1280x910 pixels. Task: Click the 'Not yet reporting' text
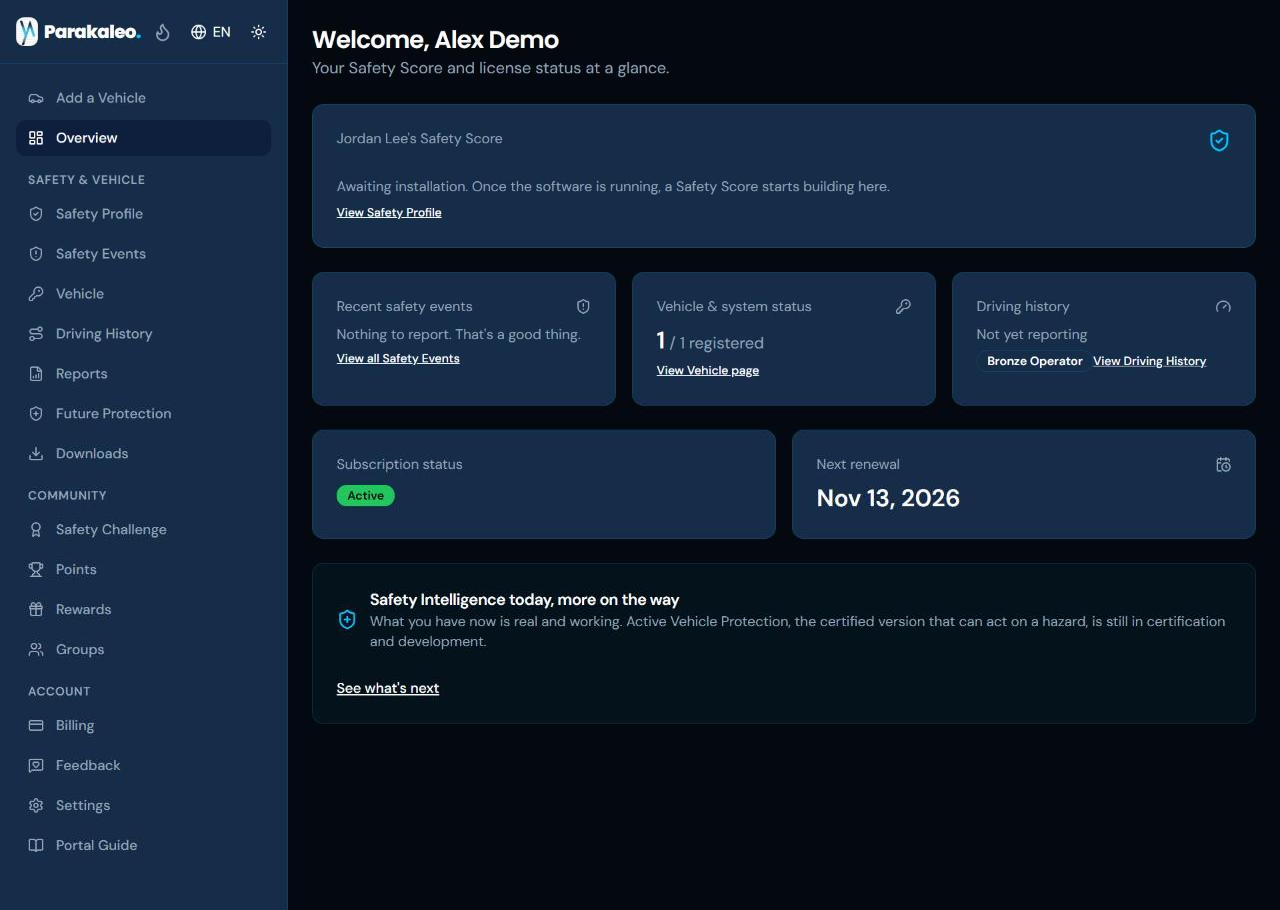1032,335
